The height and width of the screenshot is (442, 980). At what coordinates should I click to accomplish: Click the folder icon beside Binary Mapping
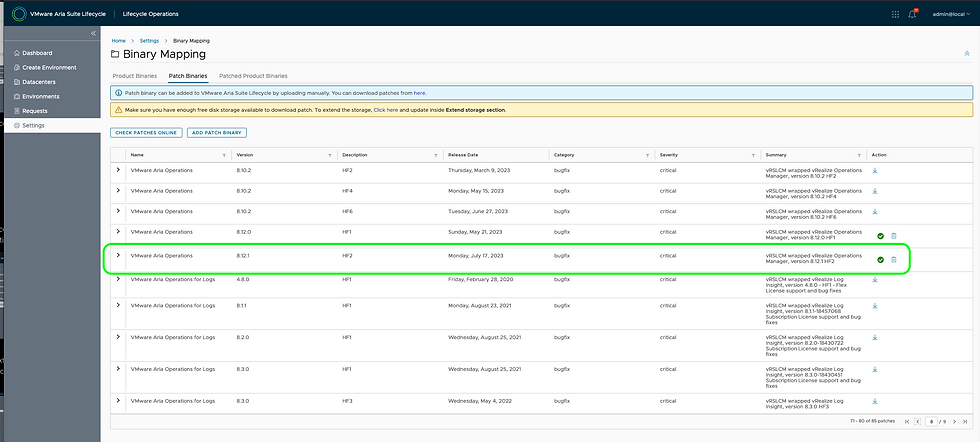point(115,54)
